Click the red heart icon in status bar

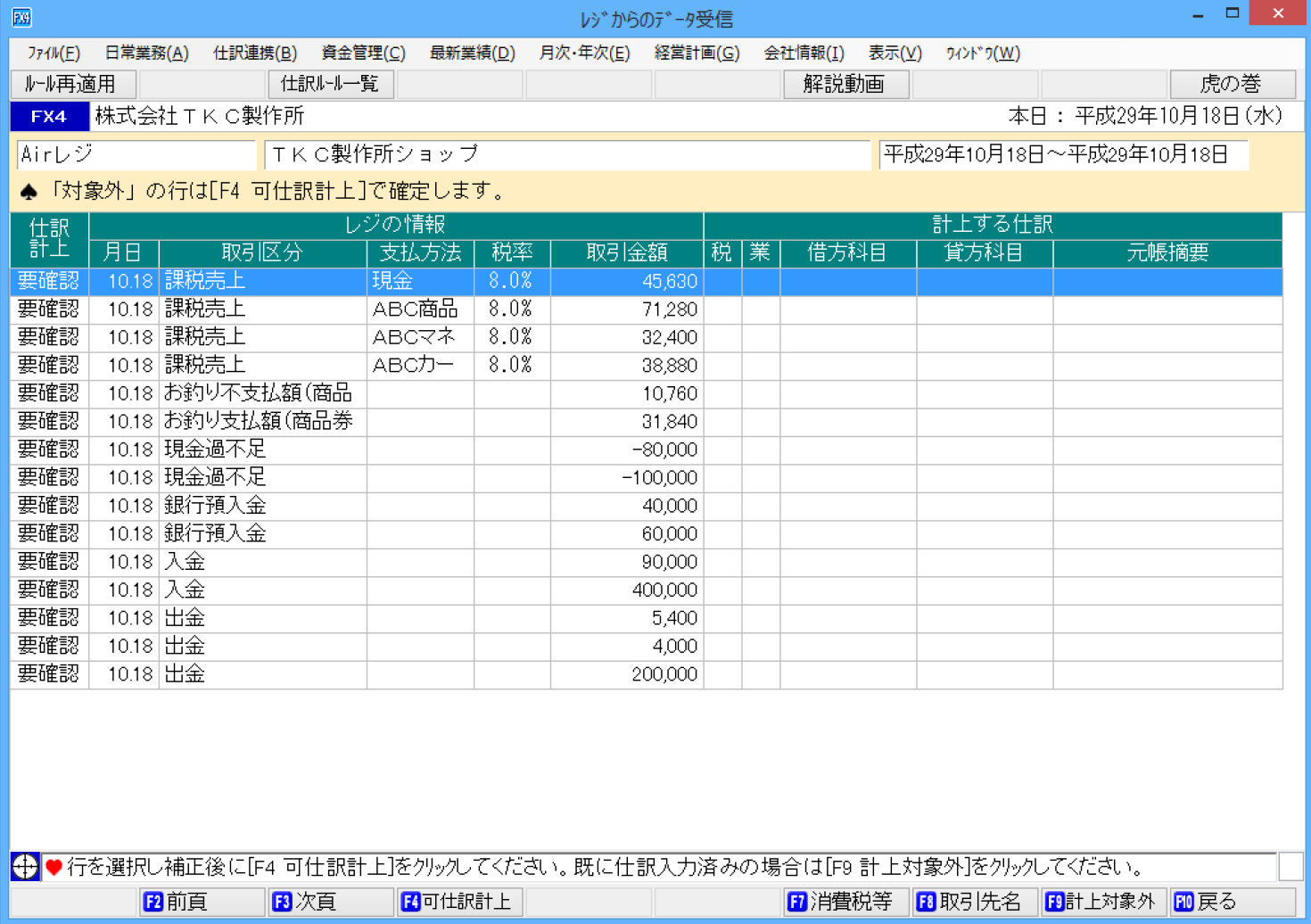[x=54, y=867]
